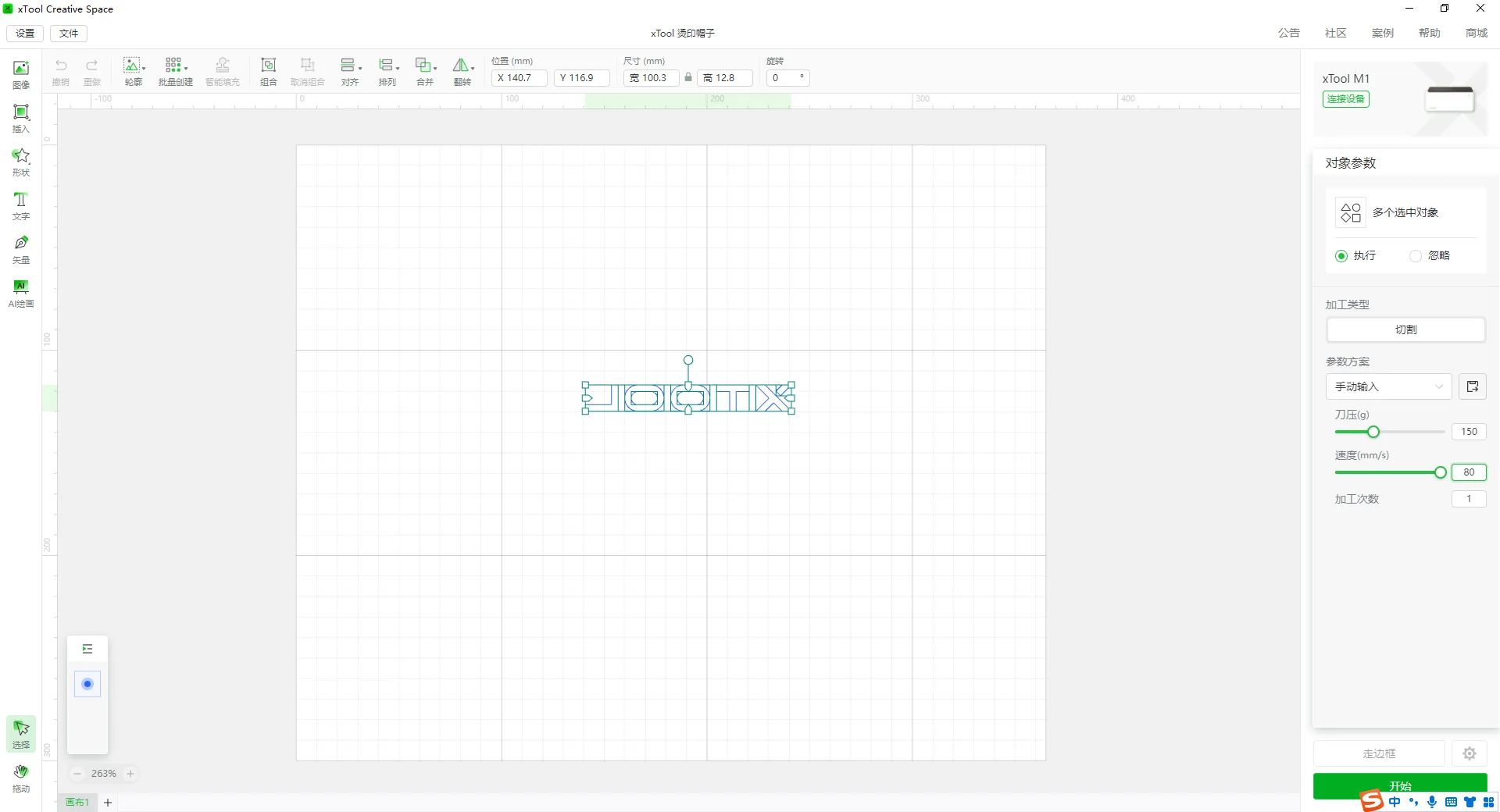Screen dimensions: 1500x812
Task: Click the 263% zoom level
Action: (104, 774)
